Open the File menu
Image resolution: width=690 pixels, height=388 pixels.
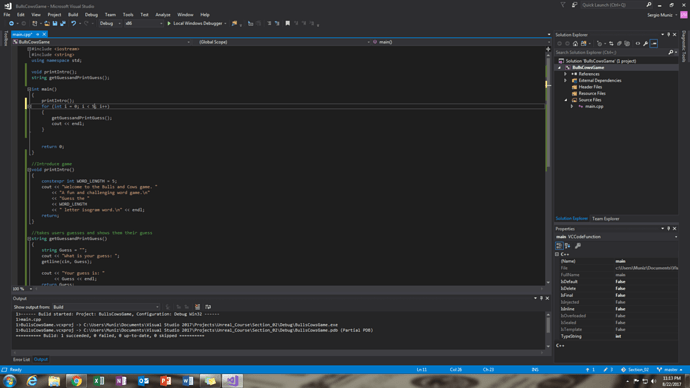coord(7,15)
